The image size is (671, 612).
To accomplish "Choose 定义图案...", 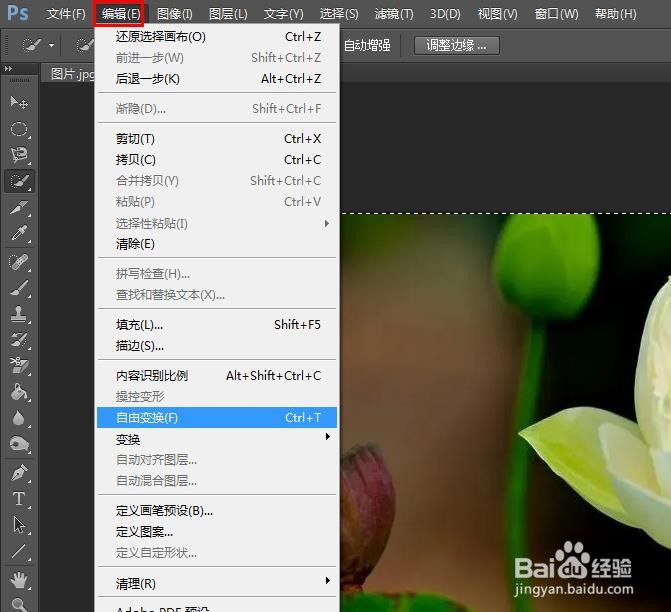I will pyautogui.click(x=217, y=532).
